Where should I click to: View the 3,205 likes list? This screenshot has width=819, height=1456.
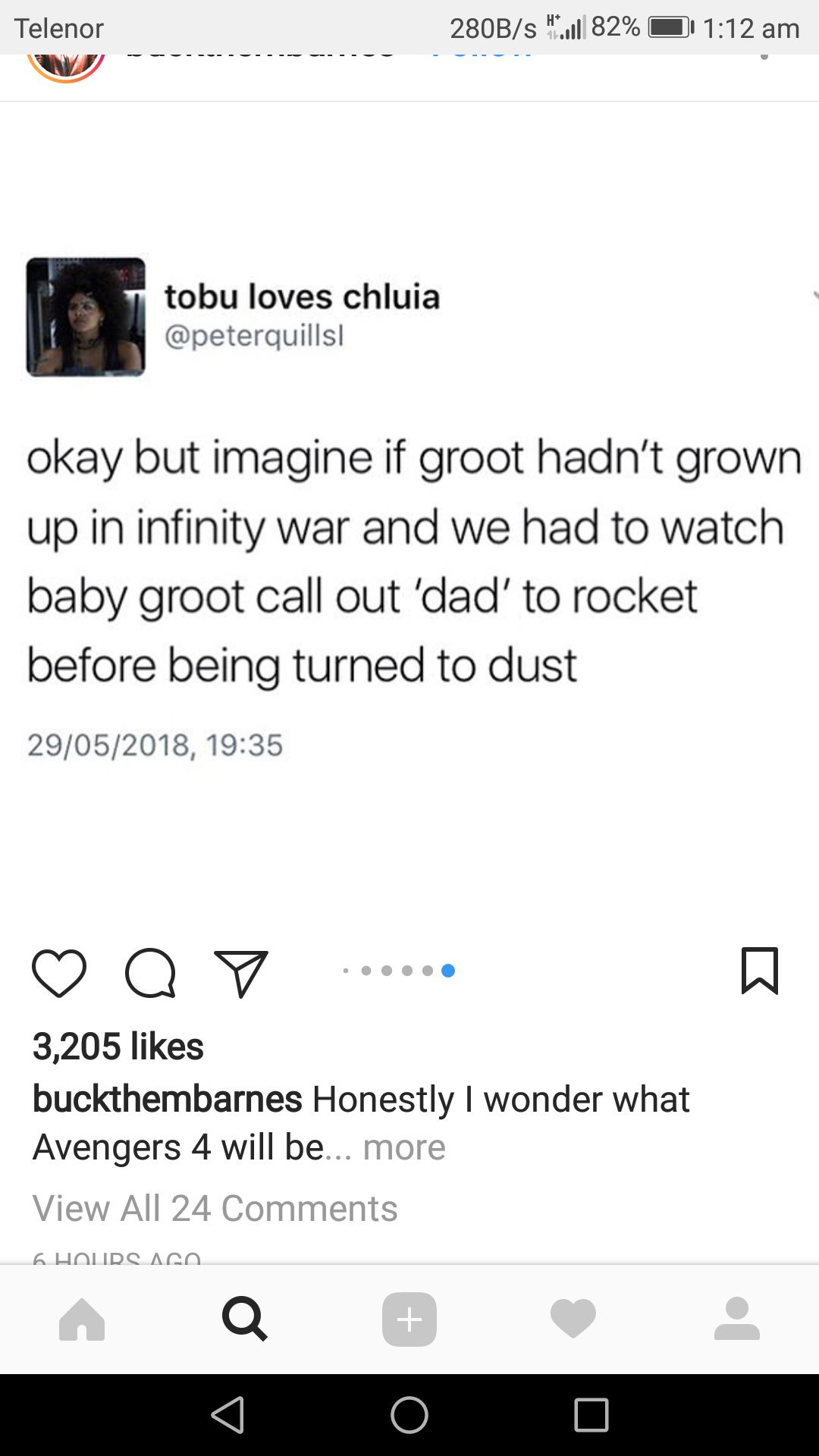[118, 1046]
